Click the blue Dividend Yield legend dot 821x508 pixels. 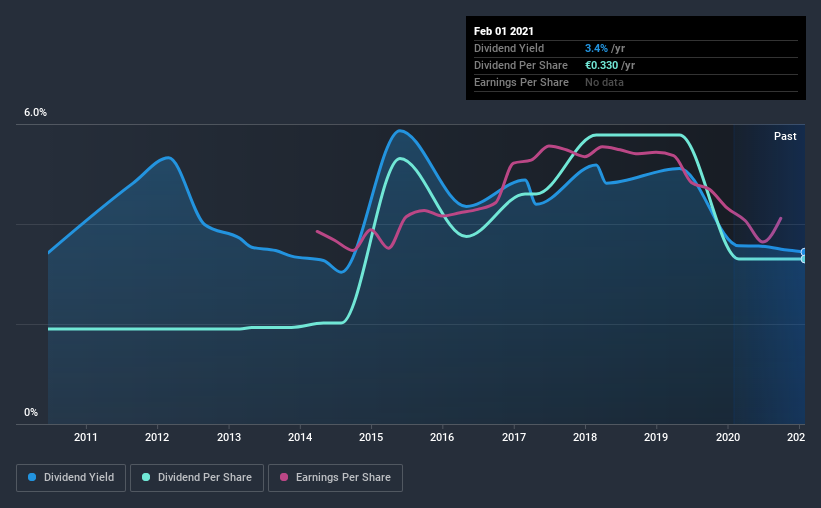(32, 477)
